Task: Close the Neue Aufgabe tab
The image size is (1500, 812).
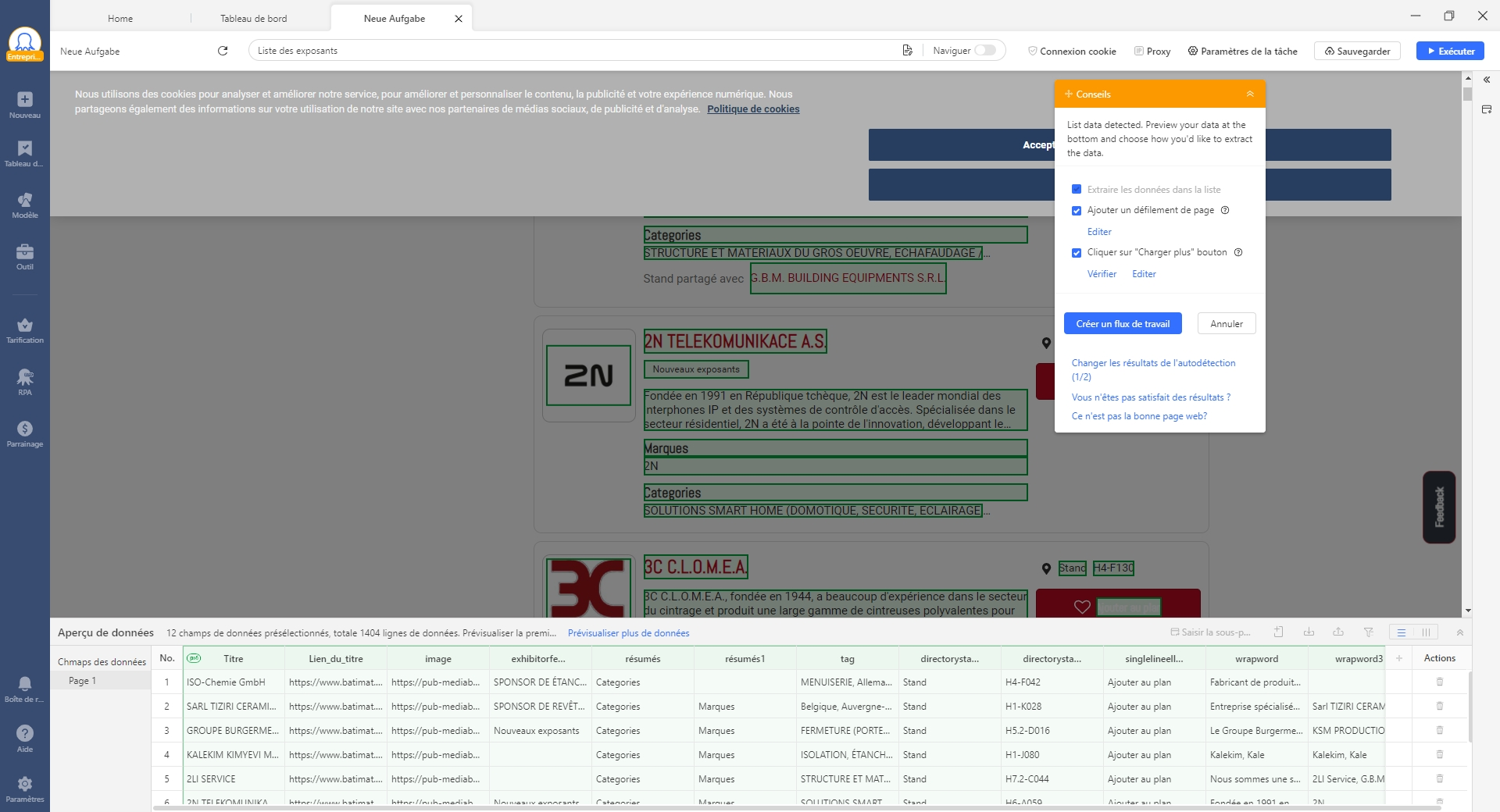Action: [459, 19]
